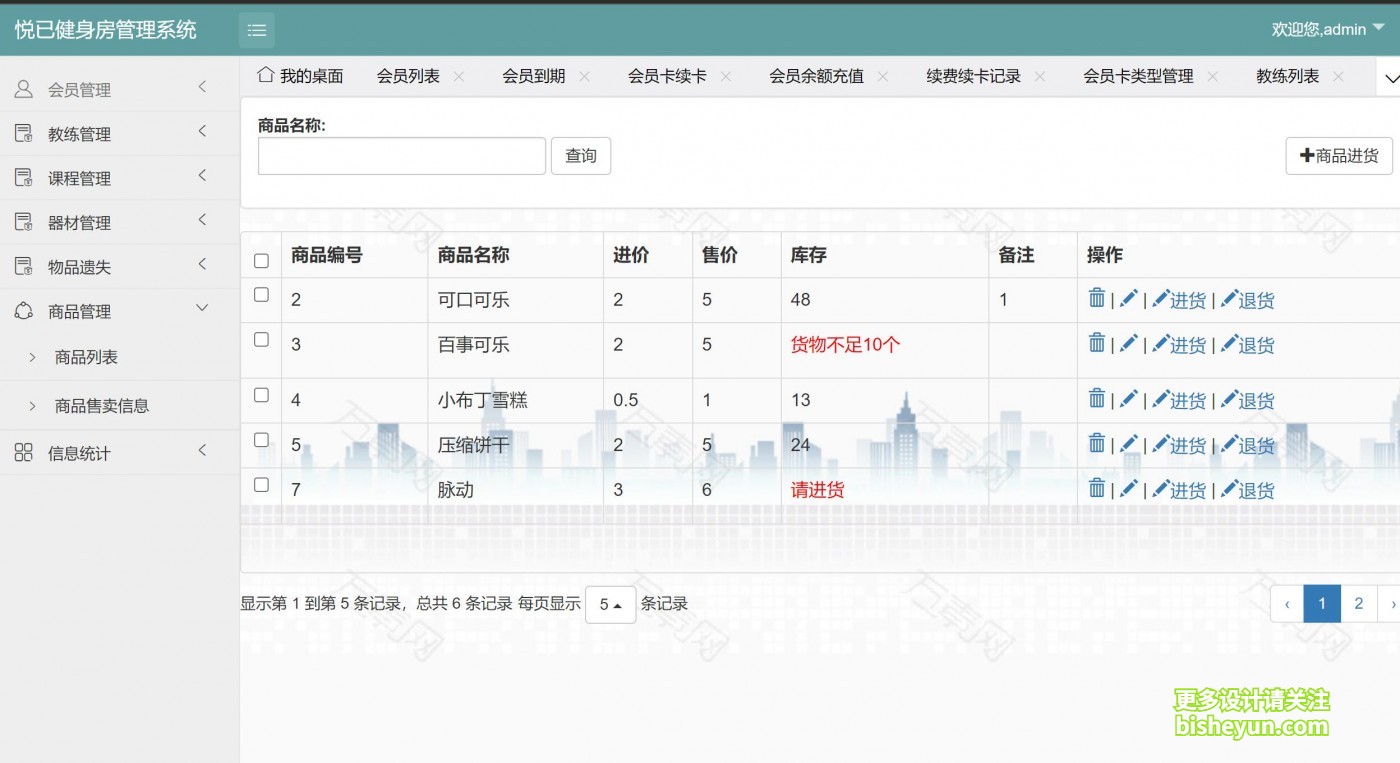Check the 压缩饼干 row checkbox
1400x763 pixels.
point(261,440)
